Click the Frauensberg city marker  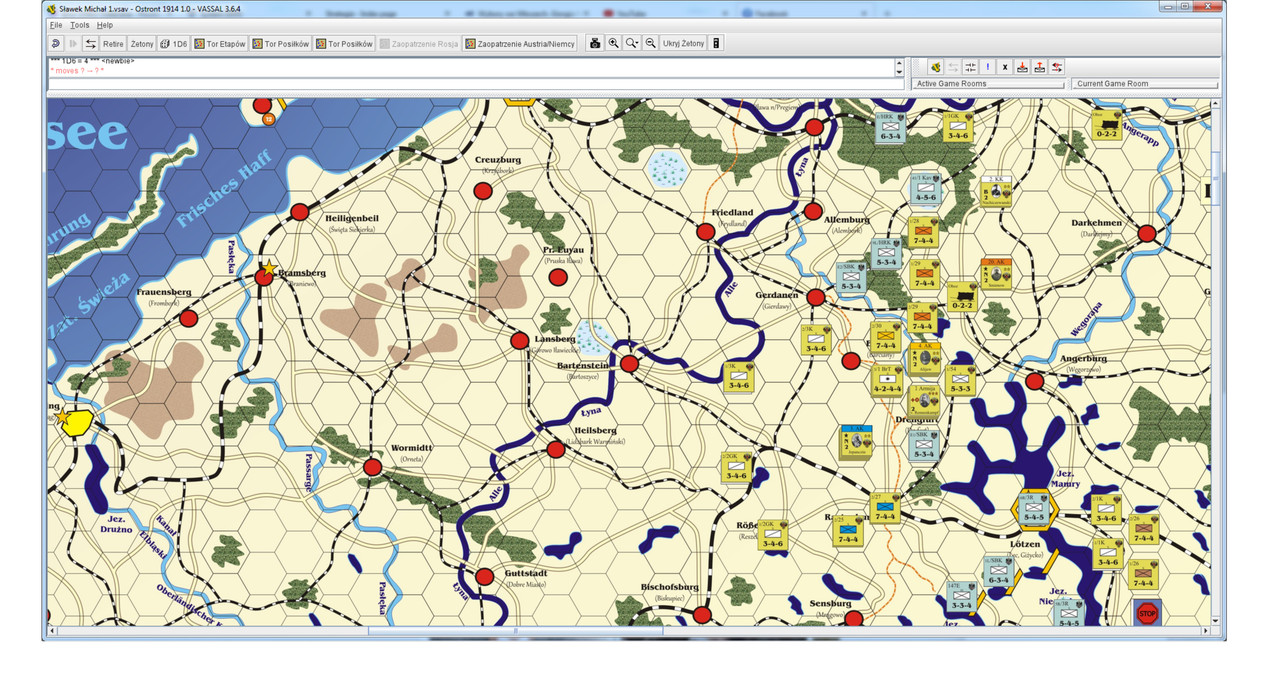click(188, 318)
